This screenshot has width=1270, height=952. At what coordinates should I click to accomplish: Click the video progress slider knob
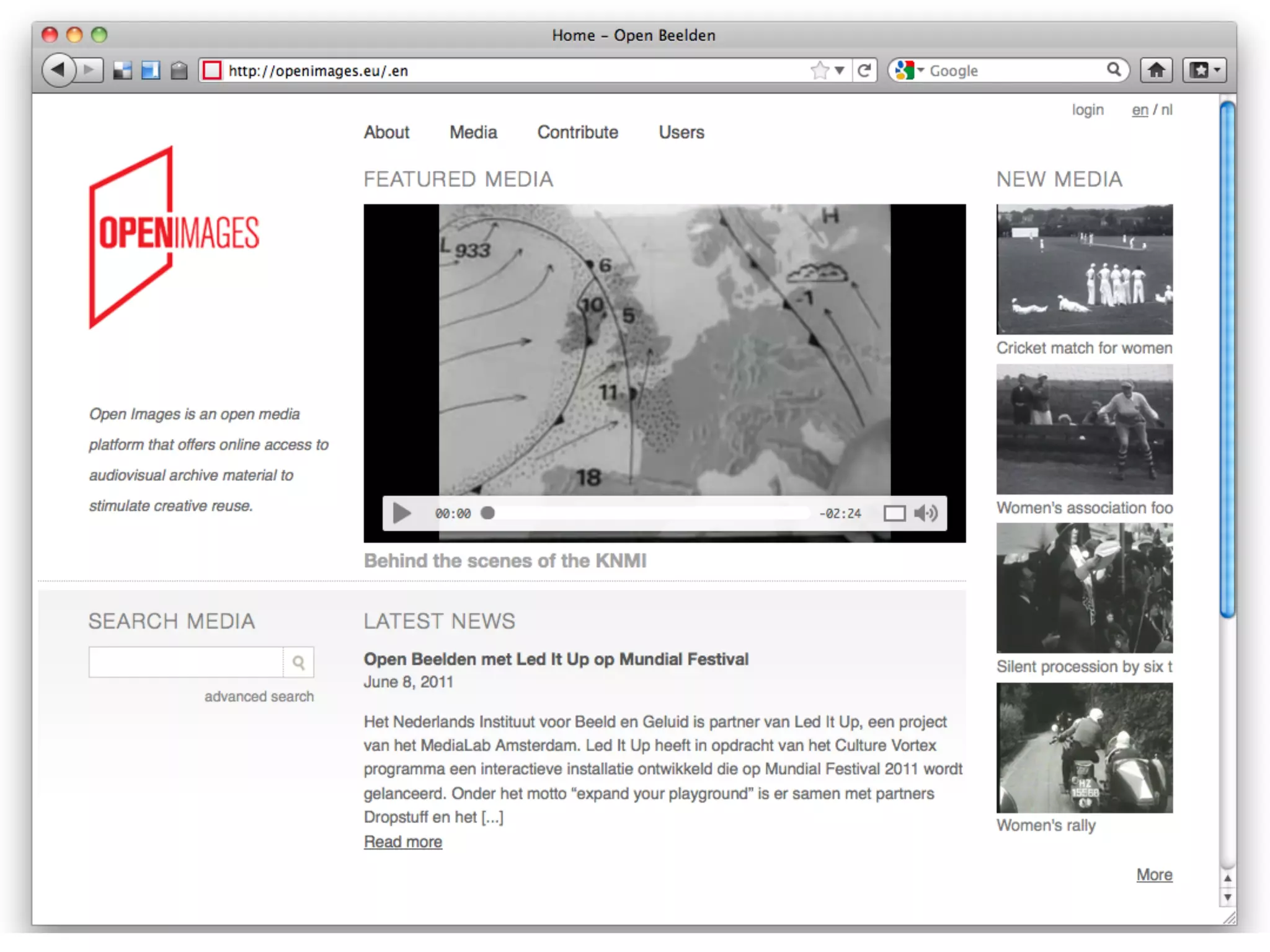coord(488,513)
